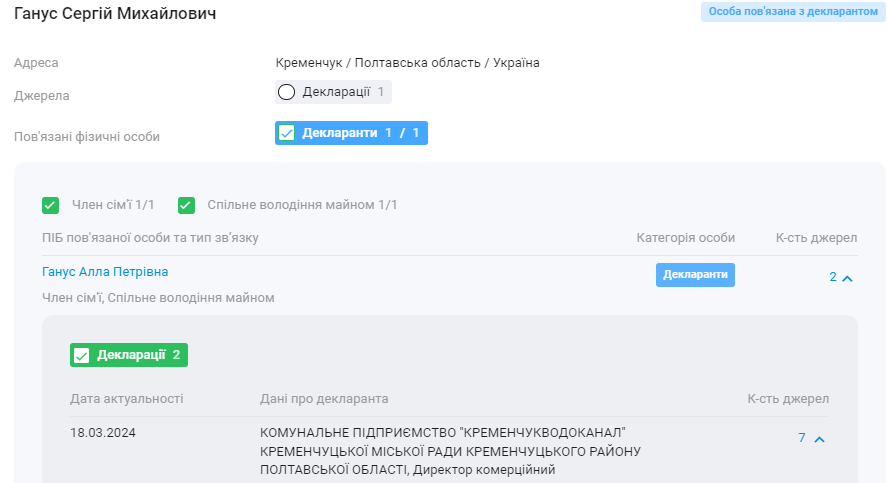Select the Декларації source radio circle

(287, 92)
